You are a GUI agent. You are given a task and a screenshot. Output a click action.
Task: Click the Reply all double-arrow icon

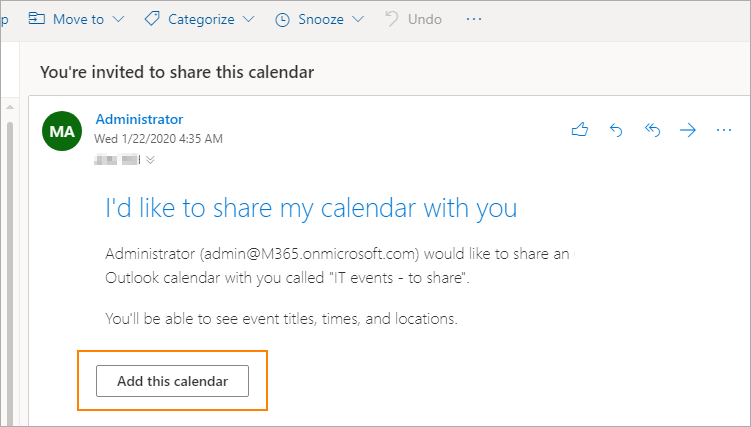[x=652, y=130]
